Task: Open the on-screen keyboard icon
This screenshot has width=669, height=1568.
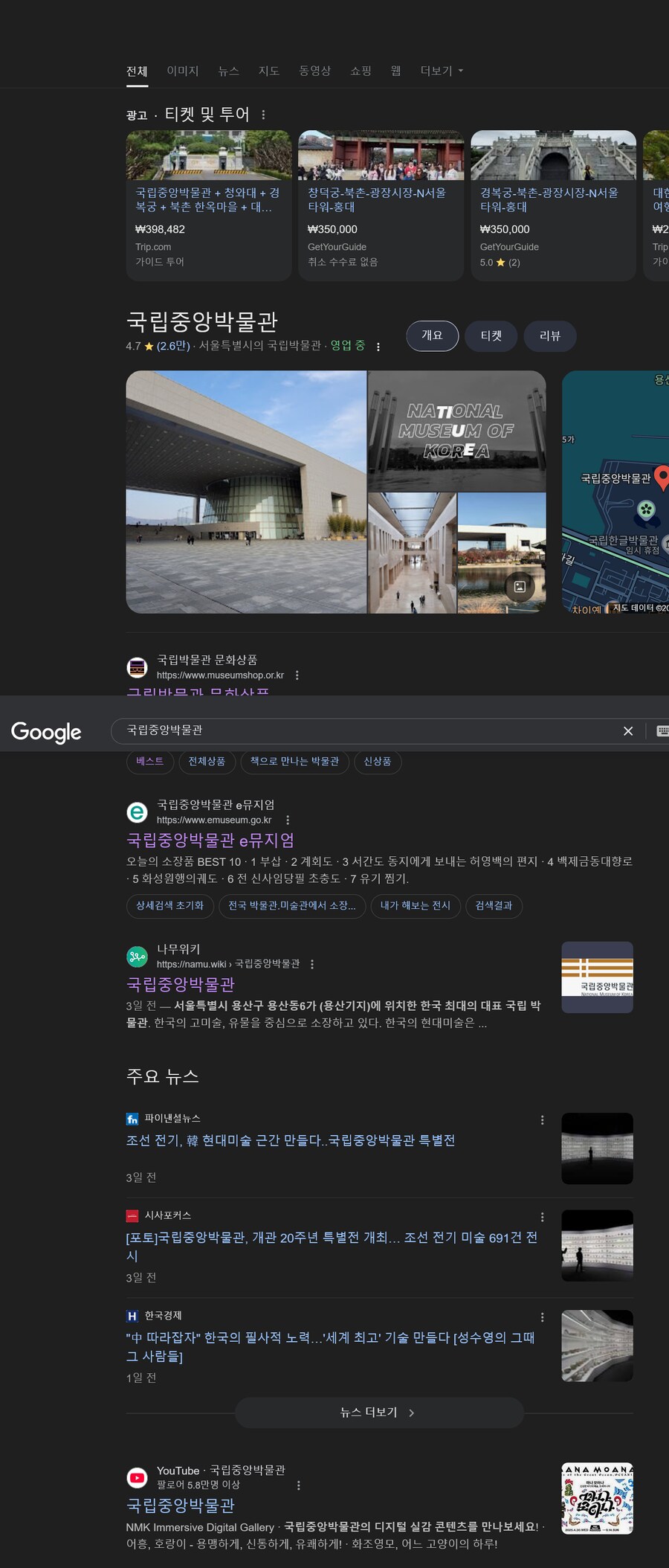Action: (663, 730)
